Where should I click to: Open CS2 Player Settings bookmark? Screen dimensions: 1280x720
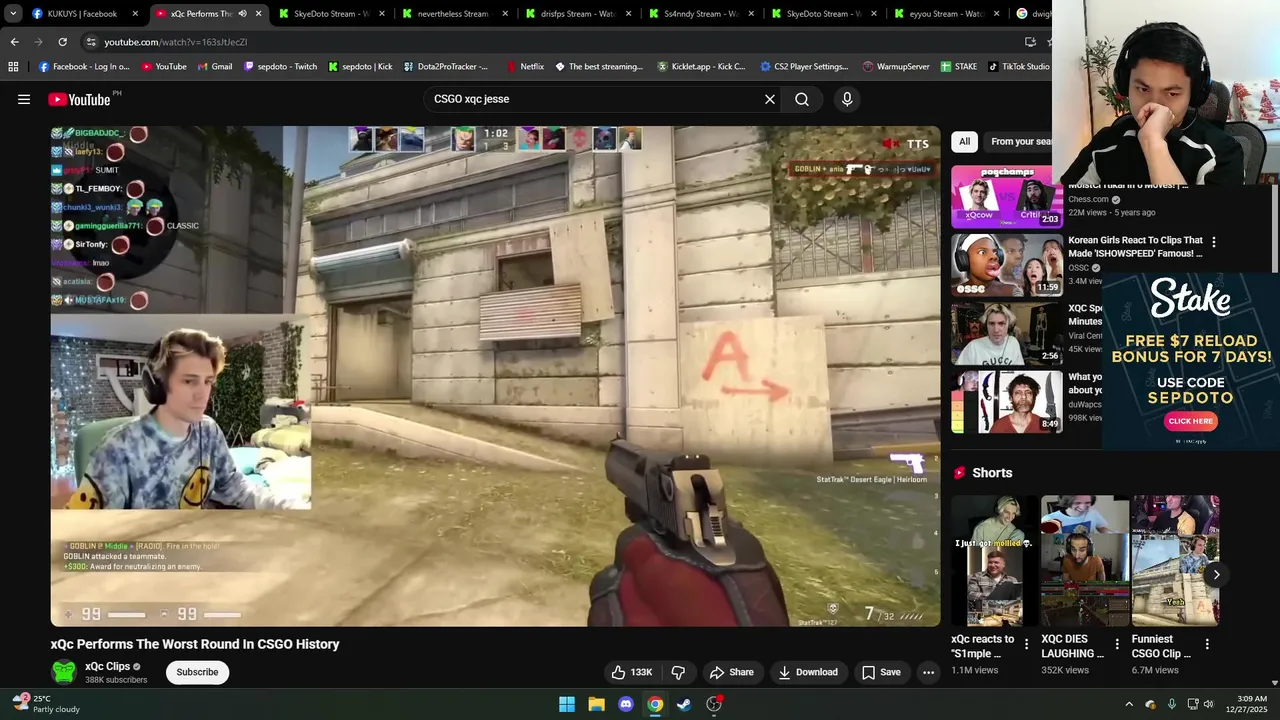pyautogui.click(x=804, y=67)
